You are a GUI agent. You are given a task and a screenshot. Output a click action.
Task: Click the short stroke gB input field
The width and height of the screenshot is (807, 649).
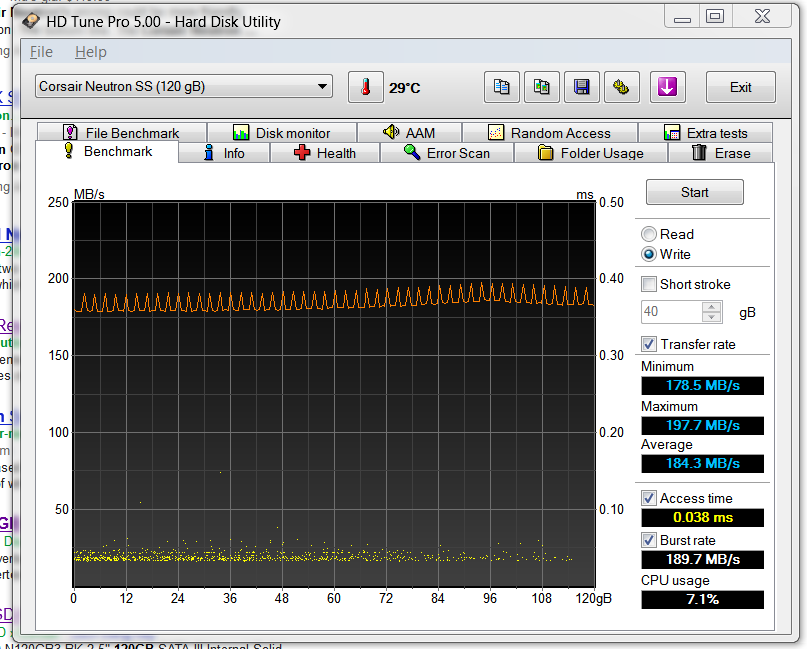671,312
